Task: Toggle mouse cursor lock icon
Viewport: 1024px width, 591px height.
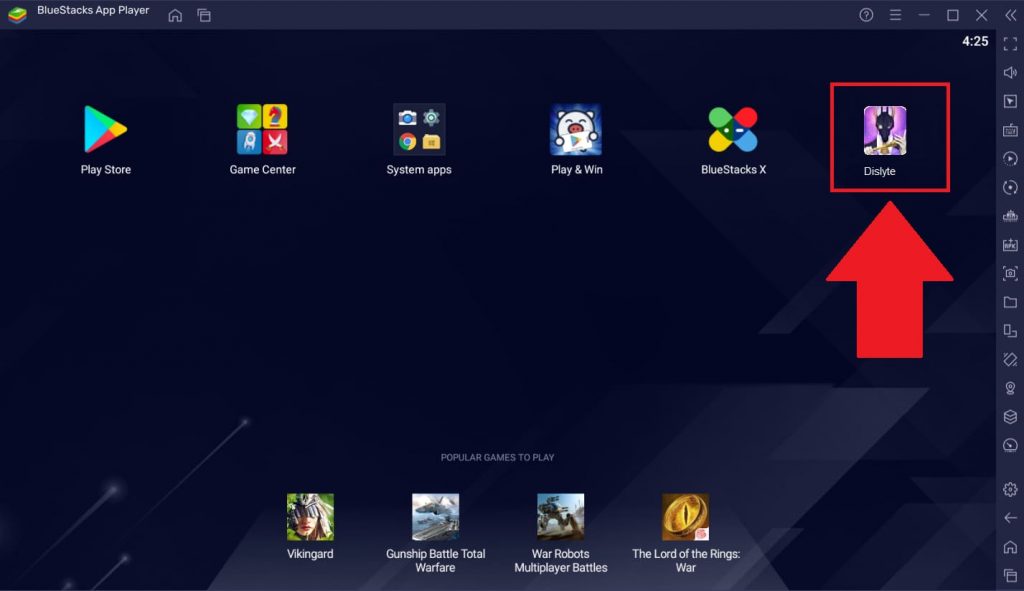Action: pos(1010,101)
